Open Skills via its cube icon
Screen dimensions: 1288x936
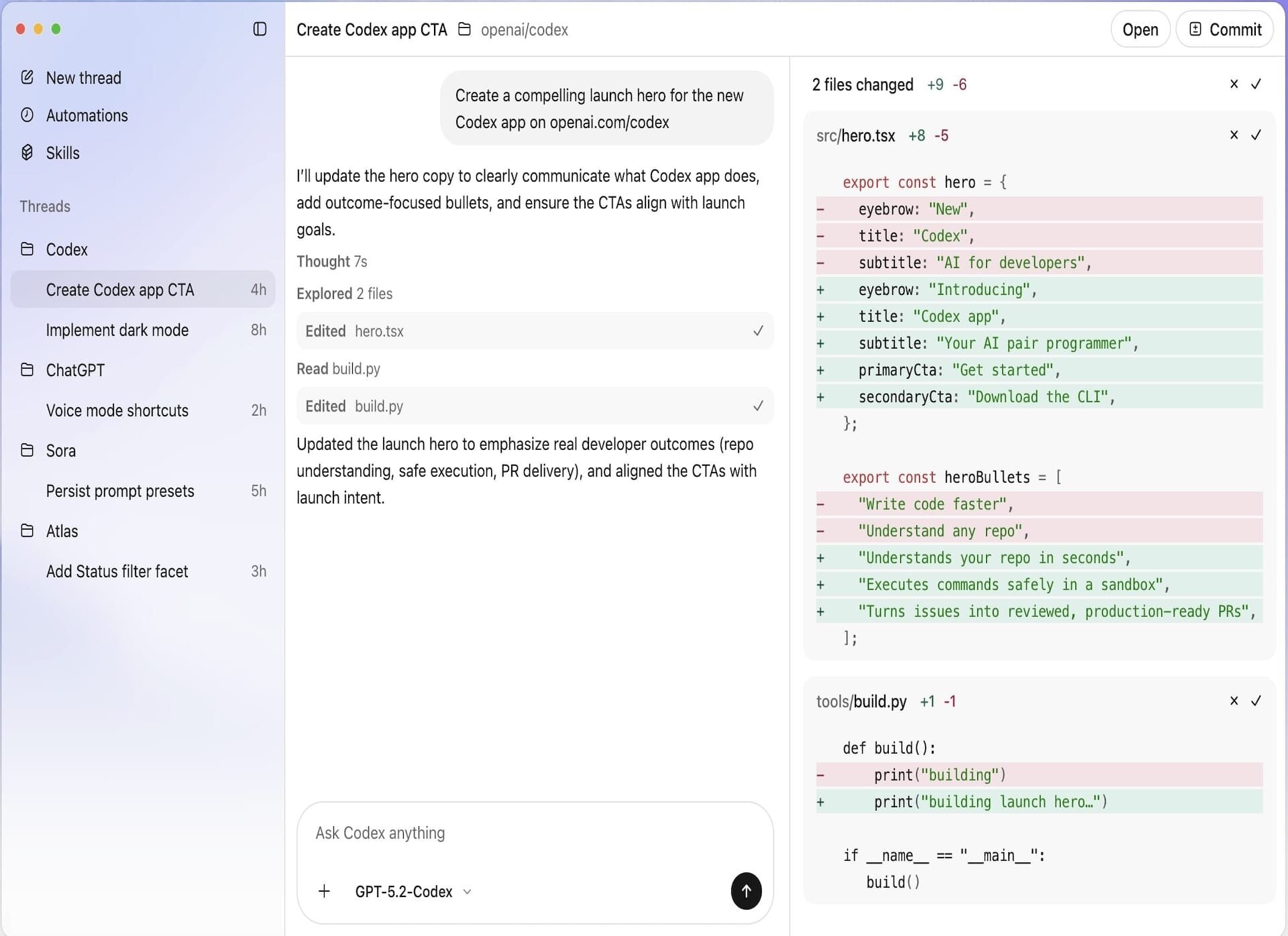27,152
